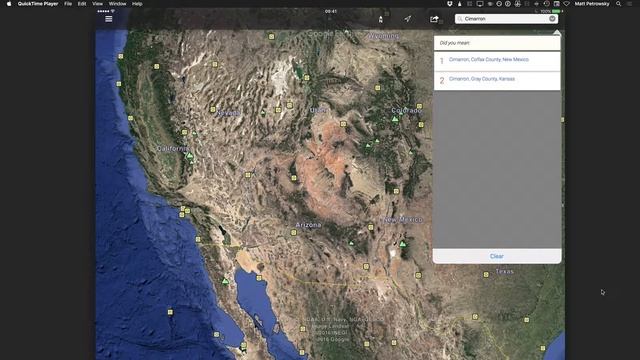Select the green triangle marker on Baja peninsula

[x=225, y=281]
